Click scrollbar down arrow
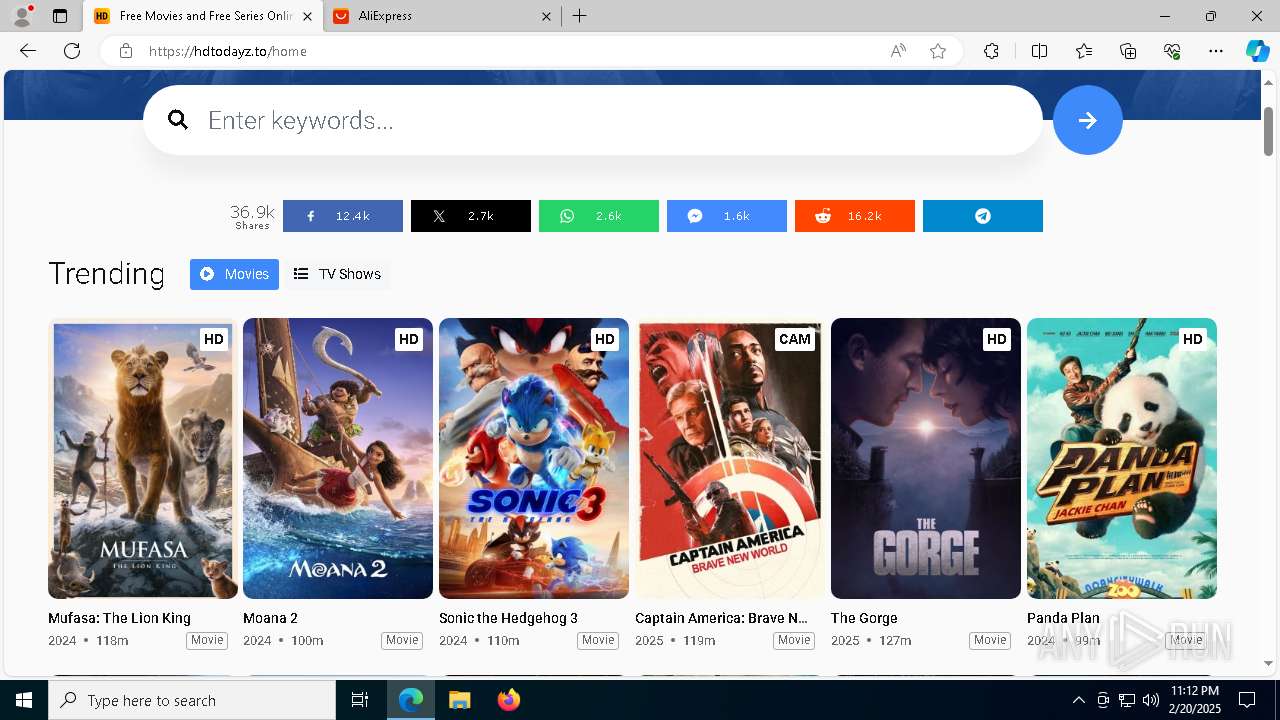1280x720 pixels. click(x=1268, y=663)
